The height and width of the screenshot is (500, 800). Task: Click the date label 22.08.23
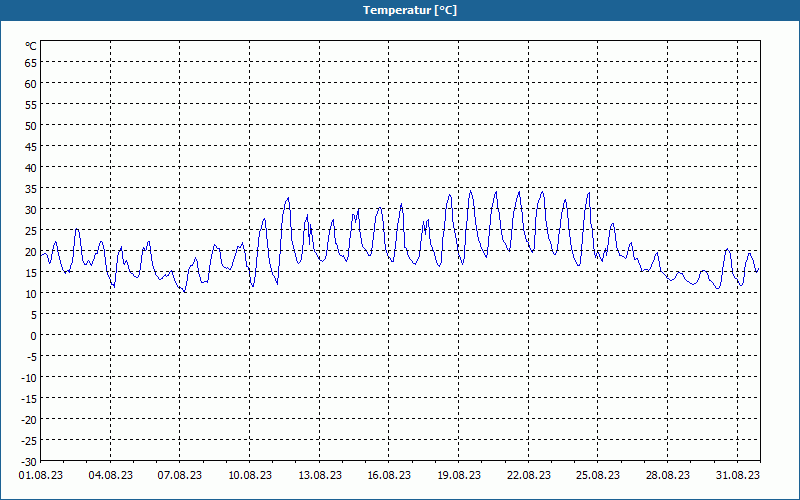[529, 476]
